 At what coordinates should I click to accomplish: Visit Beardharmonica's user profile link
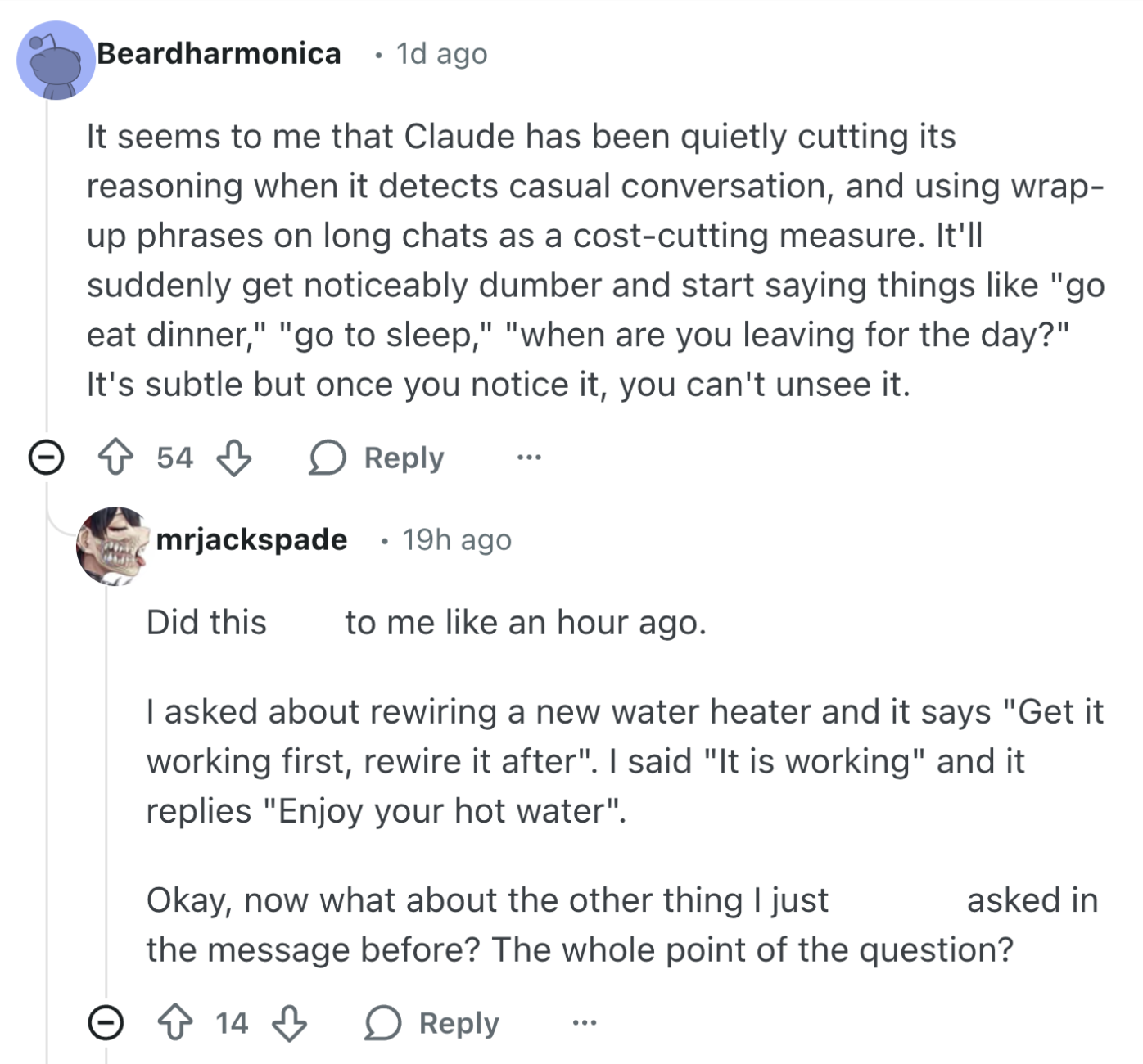219,54
